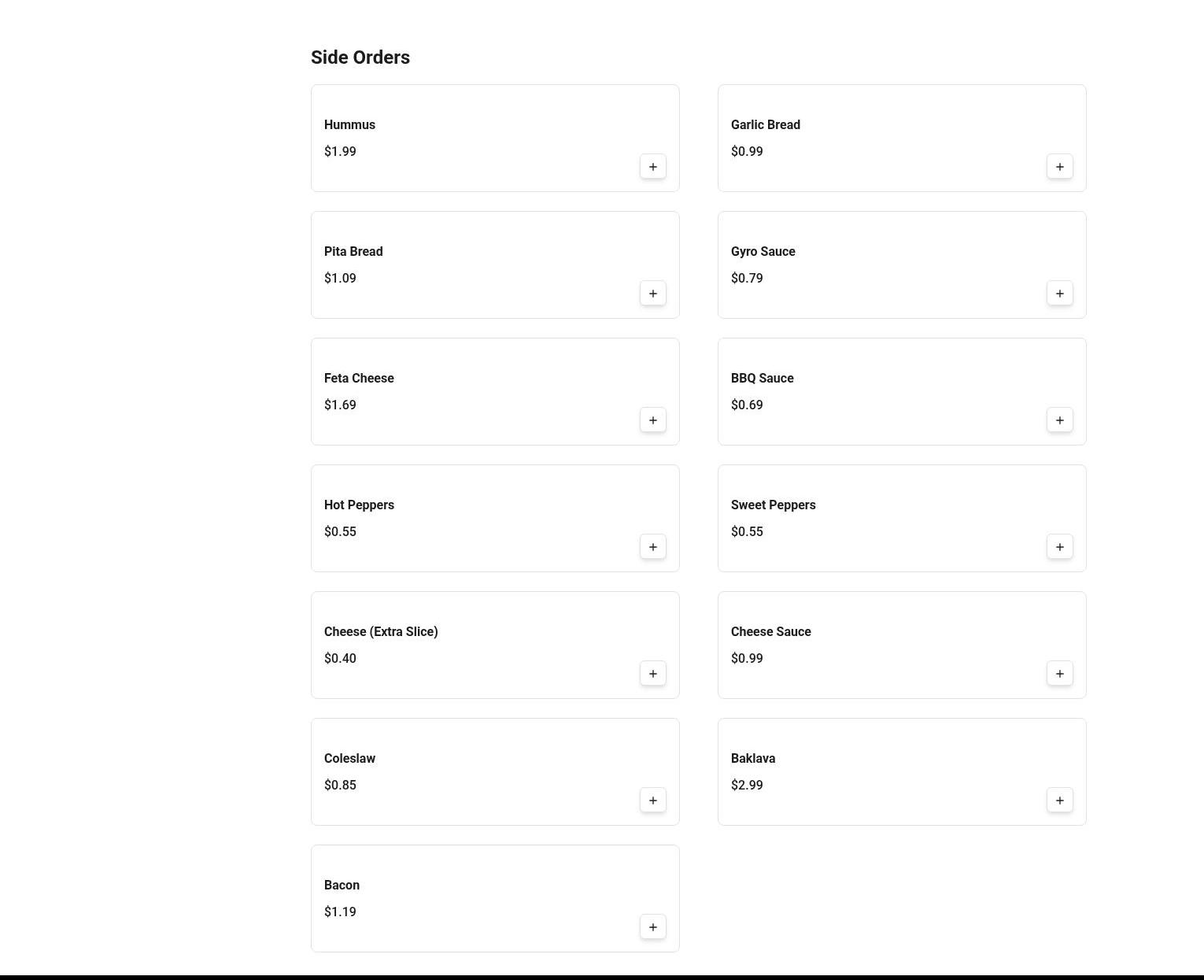Select the Baklava item name
This screenshot has width=1204, height=980.
click(x=753, y=759)
